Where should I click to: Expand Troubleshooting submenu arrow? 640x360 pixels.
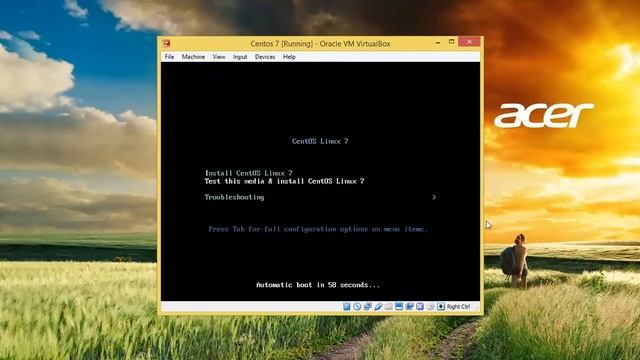coord(434,197)
